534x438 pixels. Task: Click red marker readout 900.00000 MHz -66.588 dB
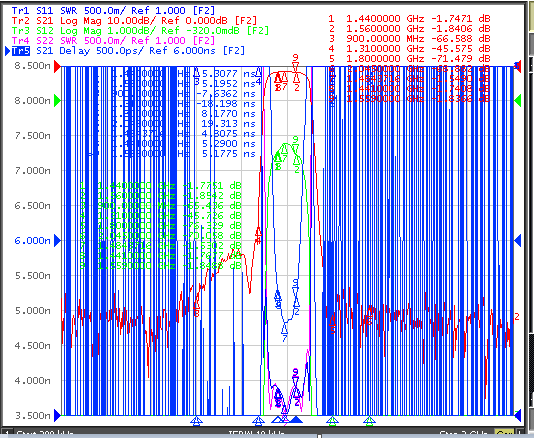pyautogui.click(x=410, y=38)
